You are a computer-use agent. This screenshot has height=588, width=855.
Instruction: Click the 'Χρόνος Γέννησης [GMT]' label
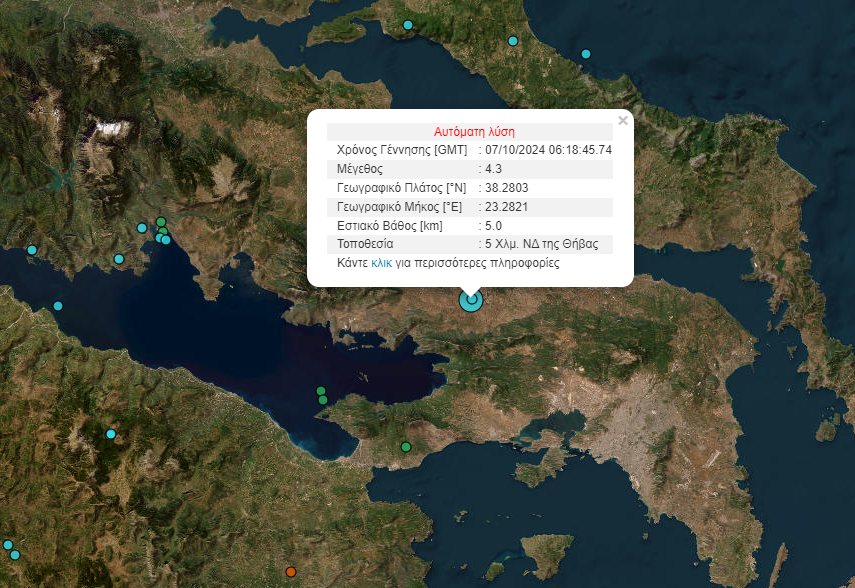pos(402,150)
